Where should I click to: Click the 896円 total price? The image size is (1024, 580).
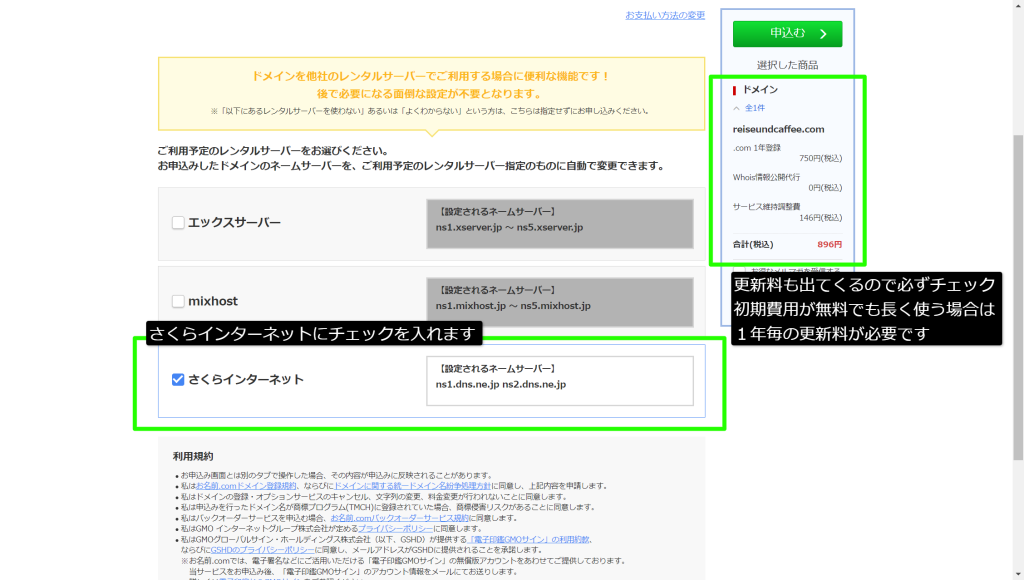point(829,244)
